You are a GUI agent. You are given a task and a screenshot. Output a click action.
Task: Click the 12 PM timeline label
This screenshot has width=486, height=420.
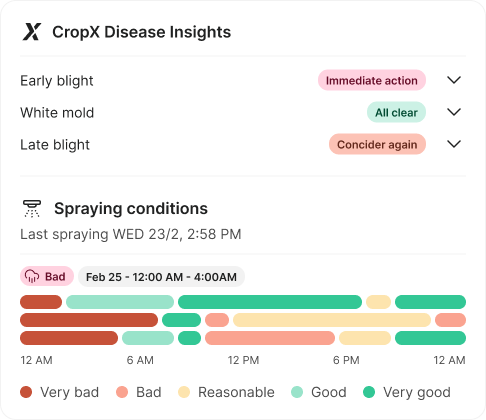(x=243, y=360)
